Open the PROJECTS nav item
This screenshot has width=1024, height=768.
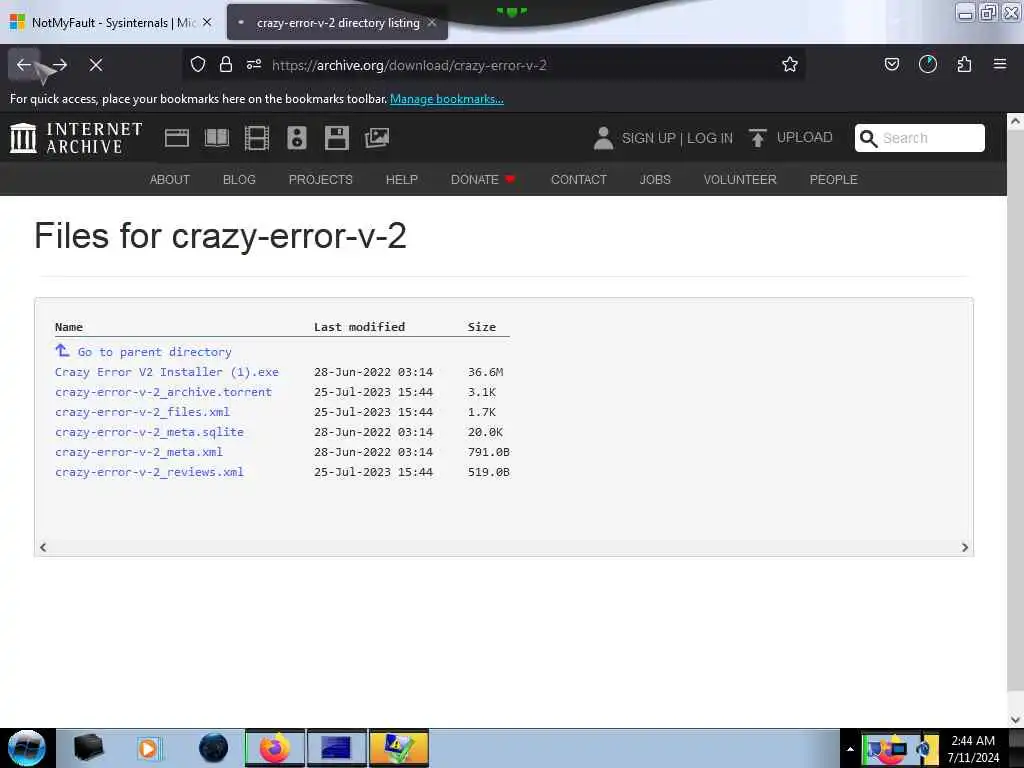point(321,180)
